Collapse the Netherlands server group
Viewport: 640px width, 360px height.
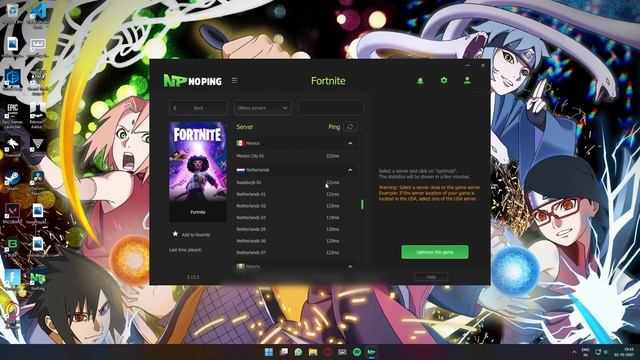(350, 170)
